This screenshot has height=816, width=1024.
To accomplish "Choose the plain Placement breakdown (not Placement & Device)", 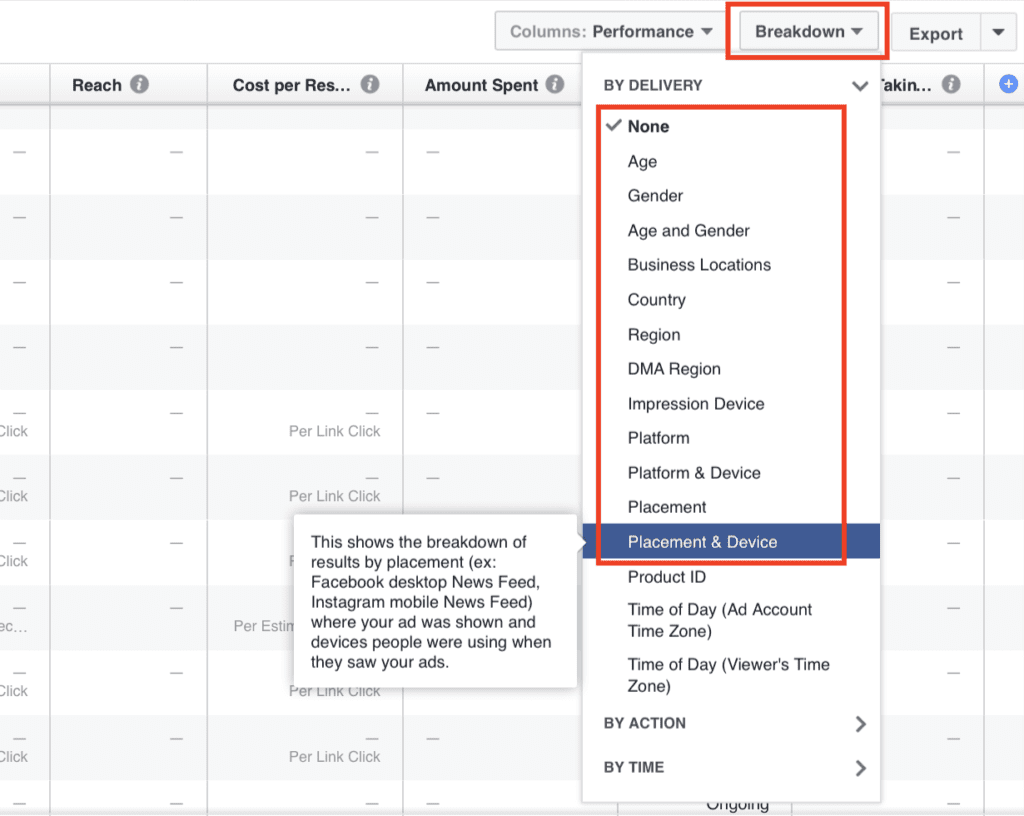I will pos(731,507).
